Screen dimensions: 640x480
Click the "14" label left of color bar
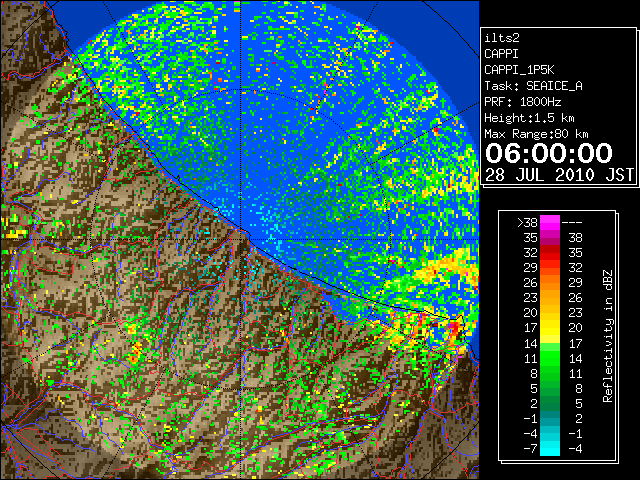click(531, 343)
